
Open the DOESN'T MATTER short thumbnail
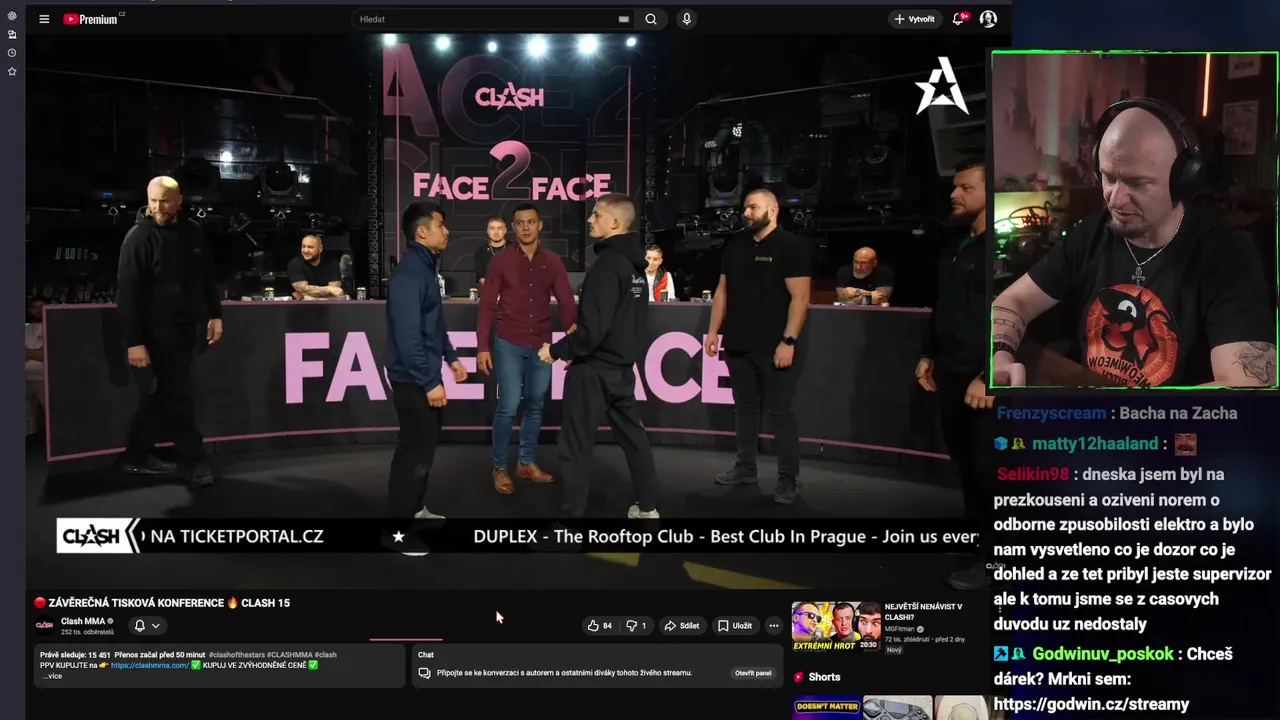(826, 708)
